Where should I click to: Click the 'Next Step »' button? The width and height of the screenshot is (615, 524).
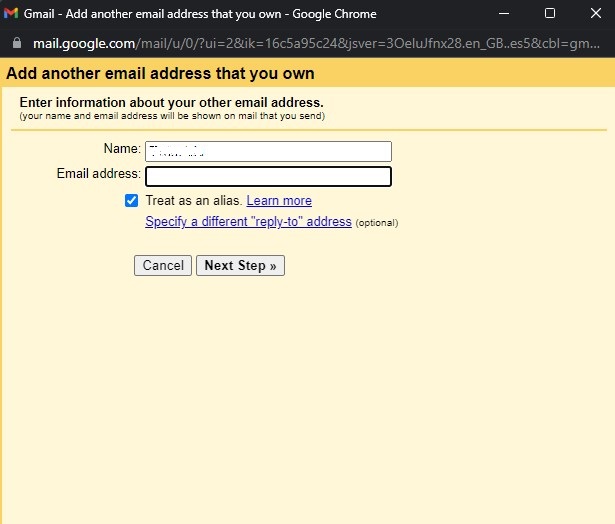240,266
